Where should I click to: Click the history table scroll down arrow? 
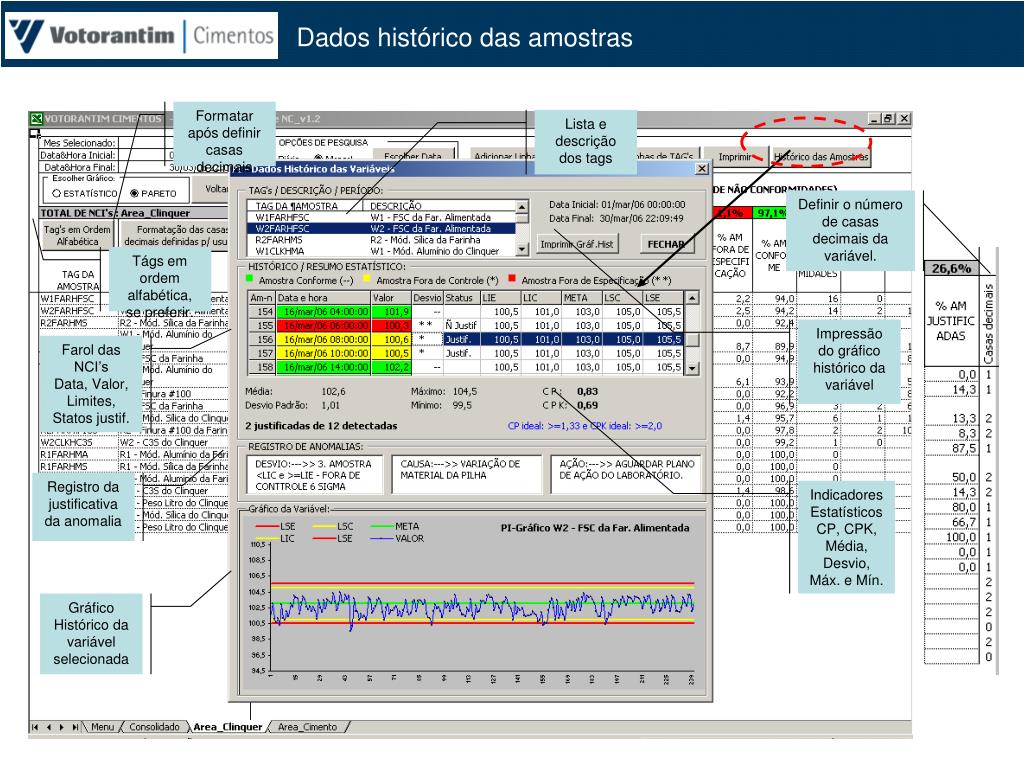[692, 368]
